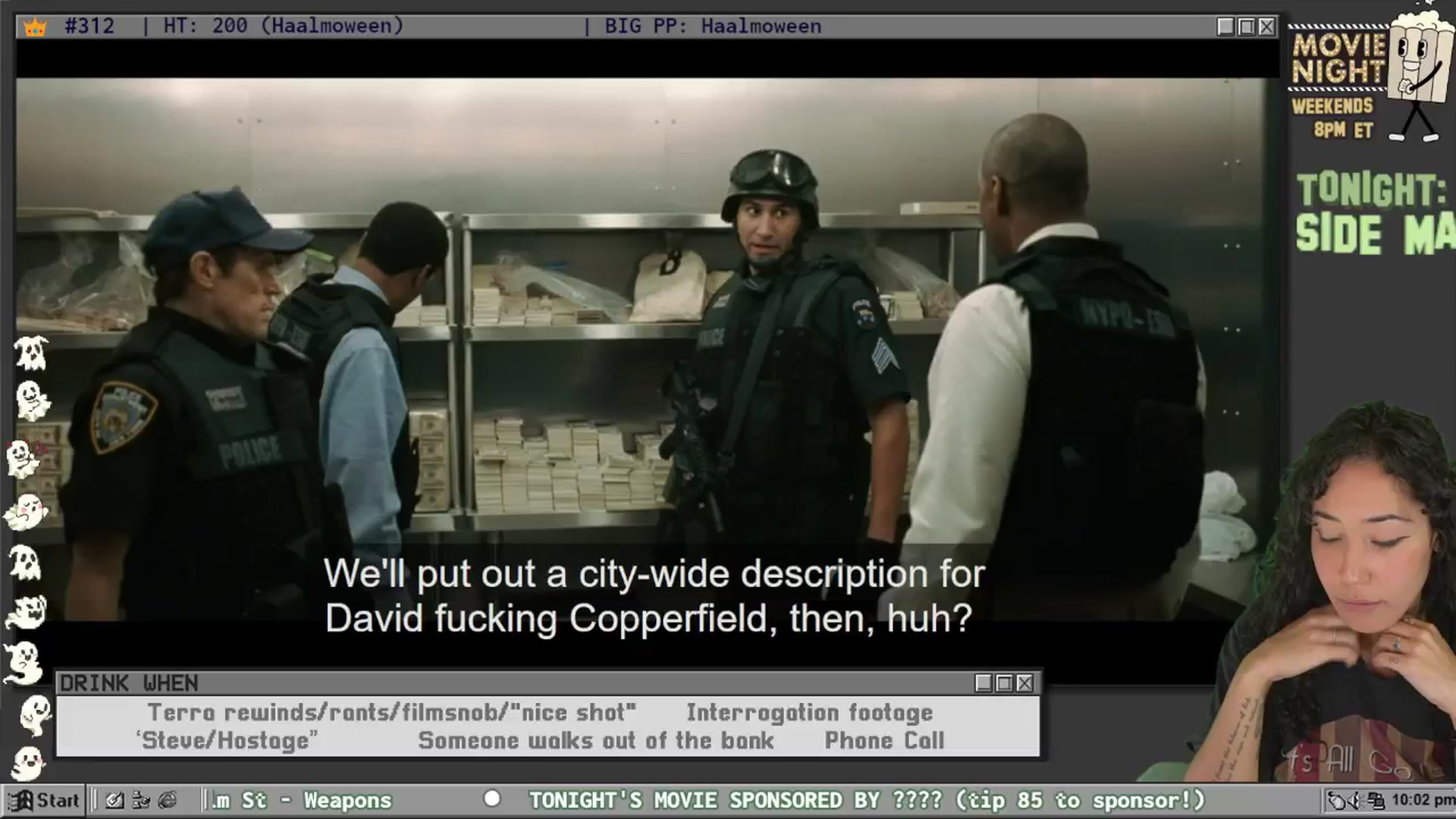1456x819 pixels.
Task: Click the middle quick launch network icon
Action: pyautogui.click(x=141, y=800)
